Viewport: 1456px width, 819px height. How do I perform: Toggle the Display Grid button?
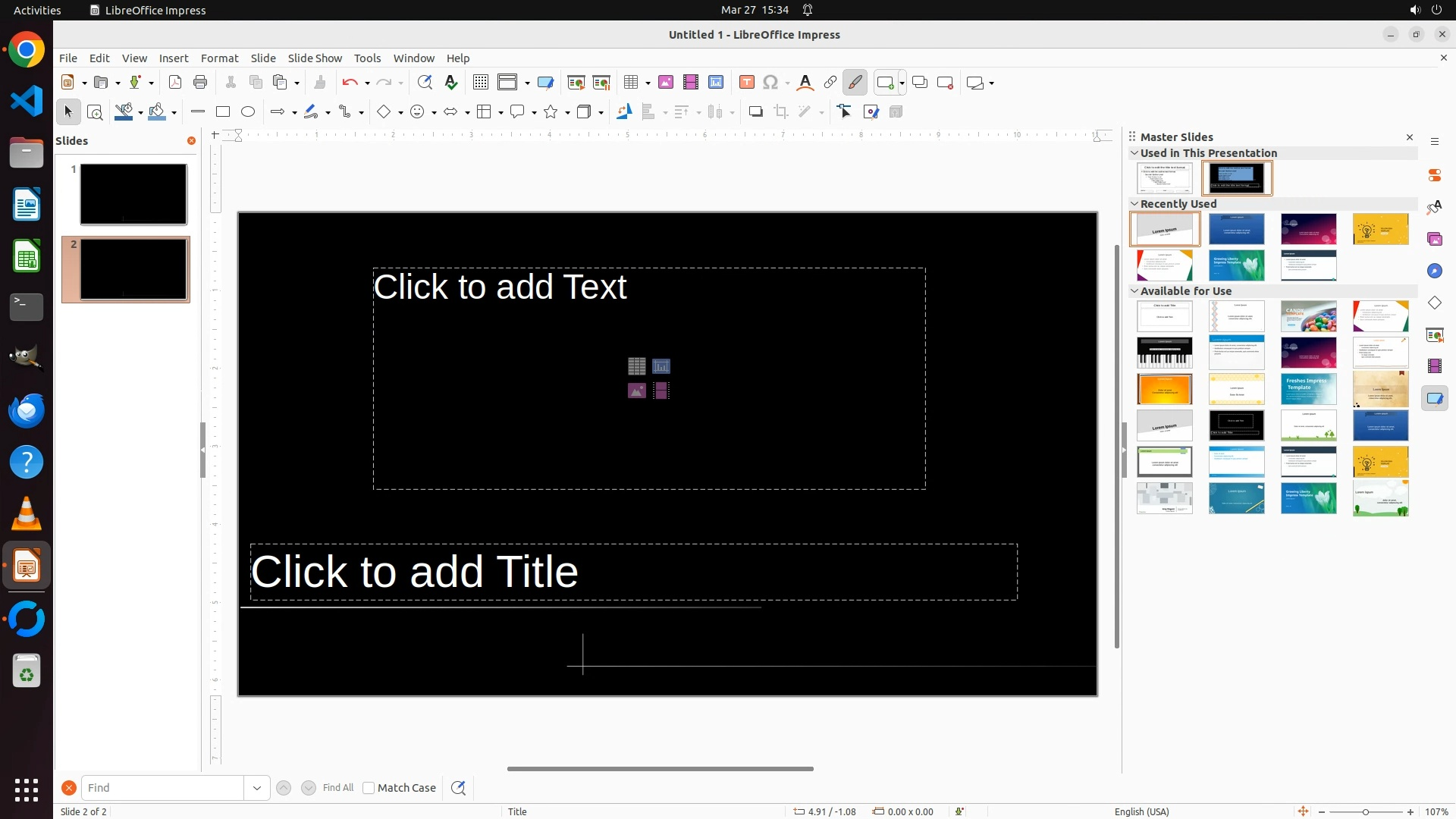pos(481,83)
